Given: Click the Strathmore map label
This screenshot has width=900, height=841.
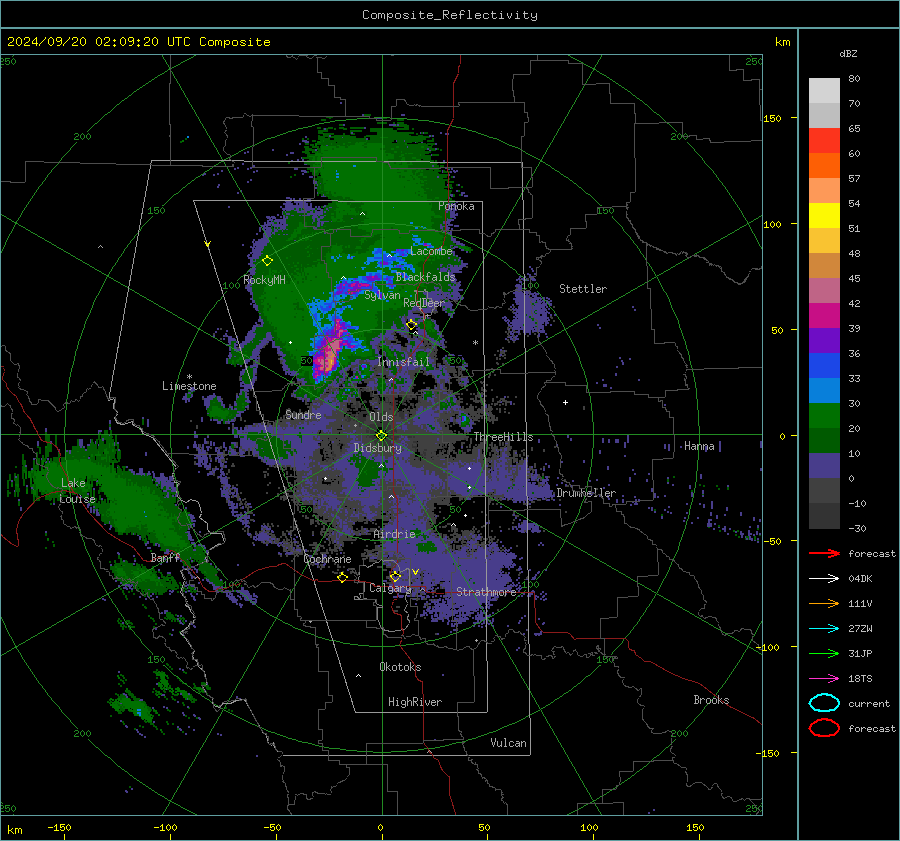Looking at the screenshot, I should click(x=486, y=592).
